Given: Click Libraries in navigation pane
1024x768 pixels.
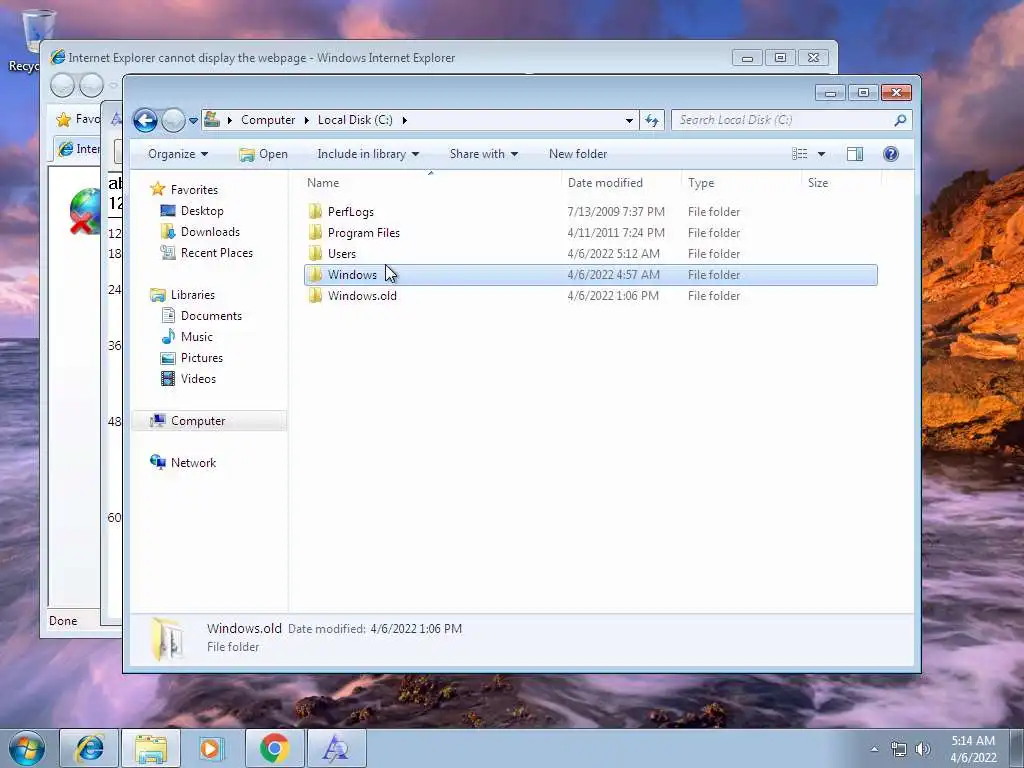Looking at the screenshot, I should click(x=193, y=295).
